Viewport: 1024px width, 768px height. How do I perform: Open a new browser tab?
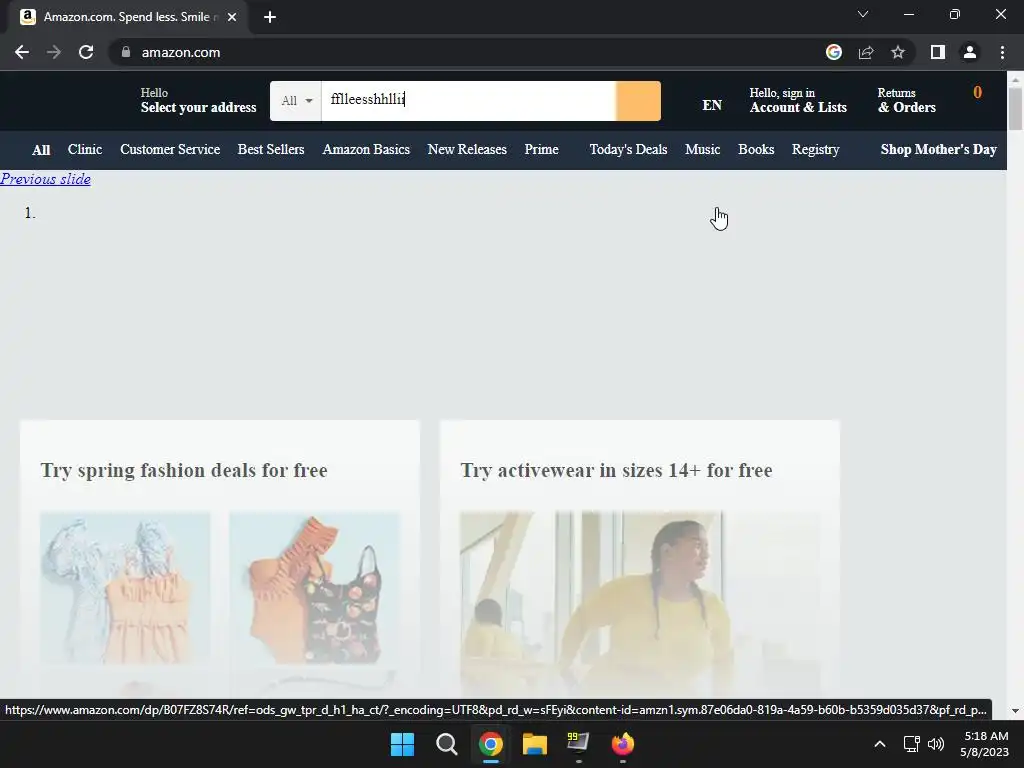pos(270,17)
